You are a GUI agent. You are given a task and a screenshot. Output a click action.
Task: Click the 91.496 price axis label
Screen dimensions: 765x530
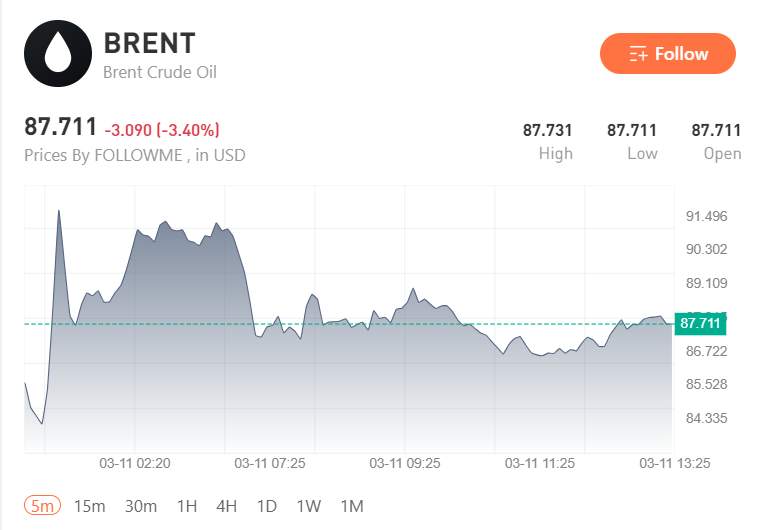click(x=706, y=216)
